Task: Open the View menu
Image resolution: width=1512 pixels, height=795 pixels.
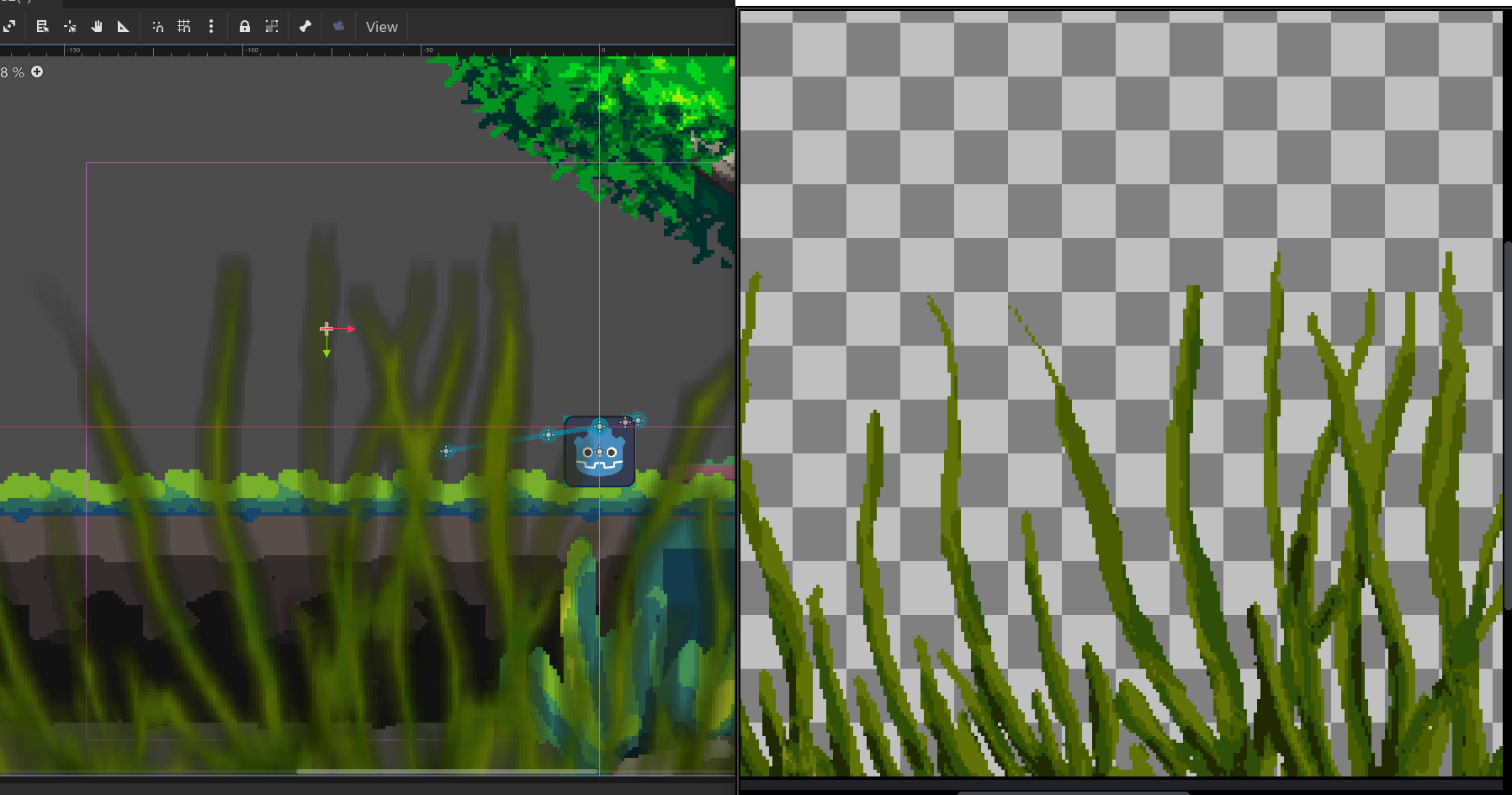Action: point(382,27)
